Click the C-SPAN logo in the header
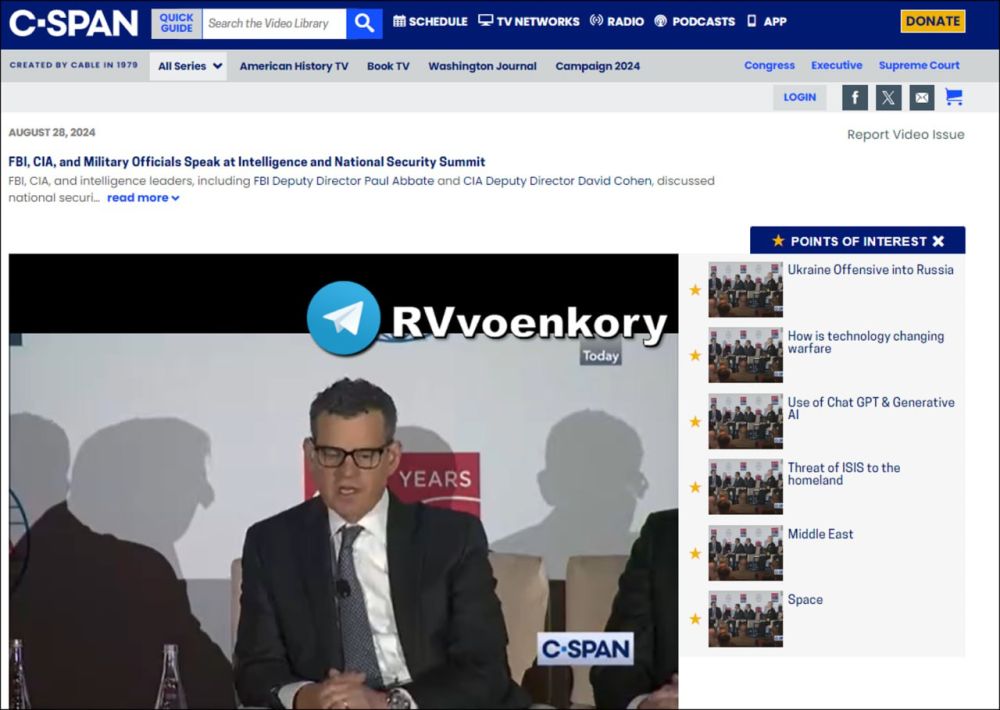The width and height of the screenshot is (1000, 710). pyautogui.click(x=73, y=23)
